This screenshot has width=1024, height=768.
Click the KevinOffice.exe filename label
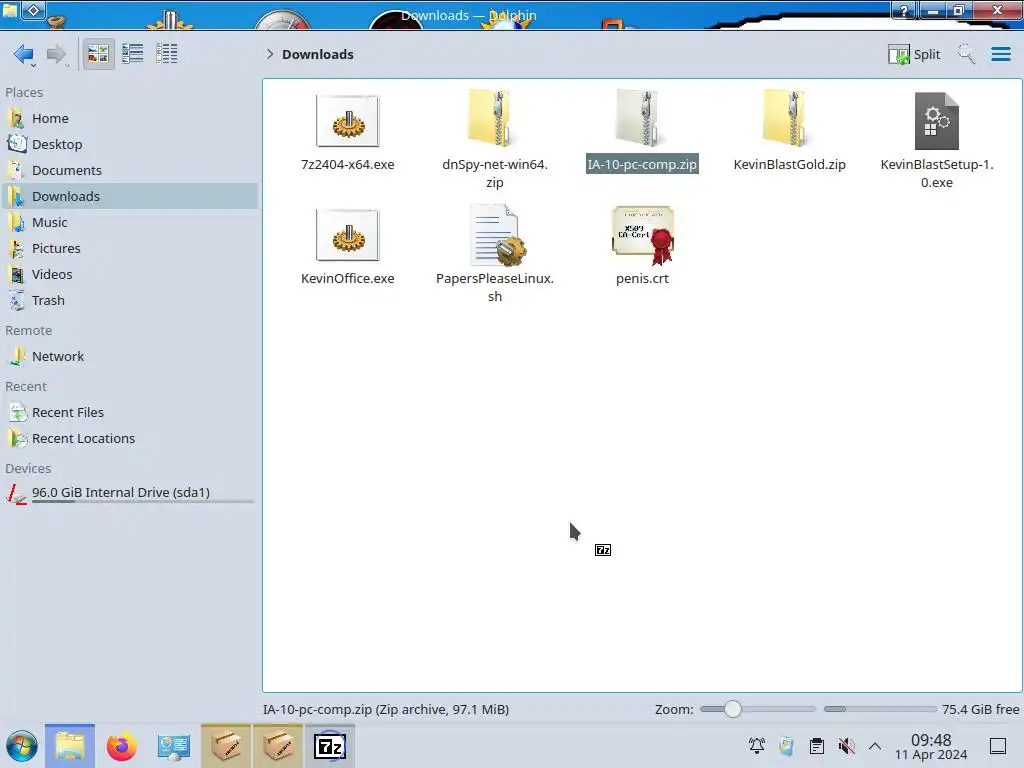click(347, 278)
